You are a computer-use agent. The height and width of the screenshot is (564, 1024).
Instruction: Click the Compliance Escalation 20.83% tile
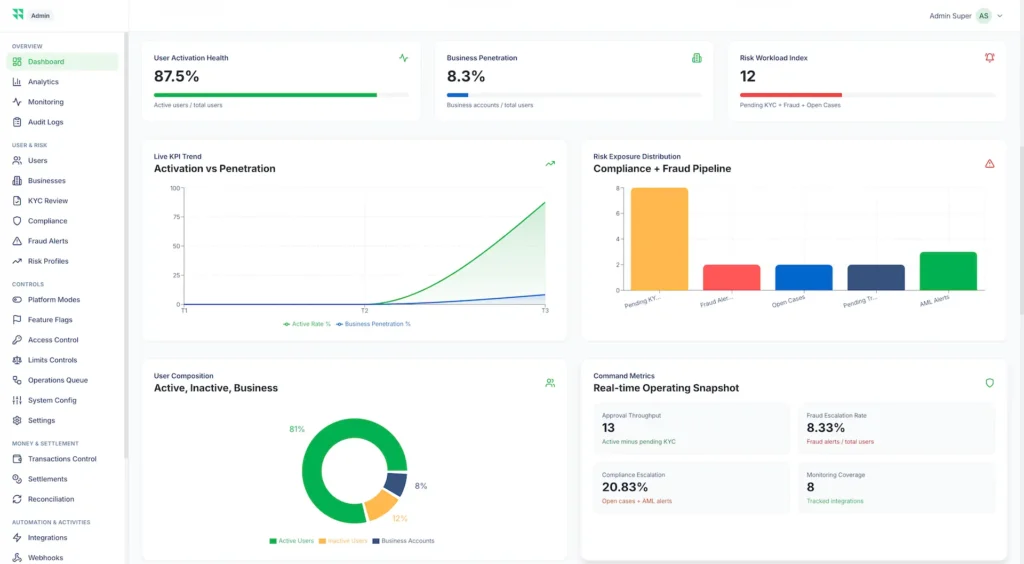[x=691, y=488]
